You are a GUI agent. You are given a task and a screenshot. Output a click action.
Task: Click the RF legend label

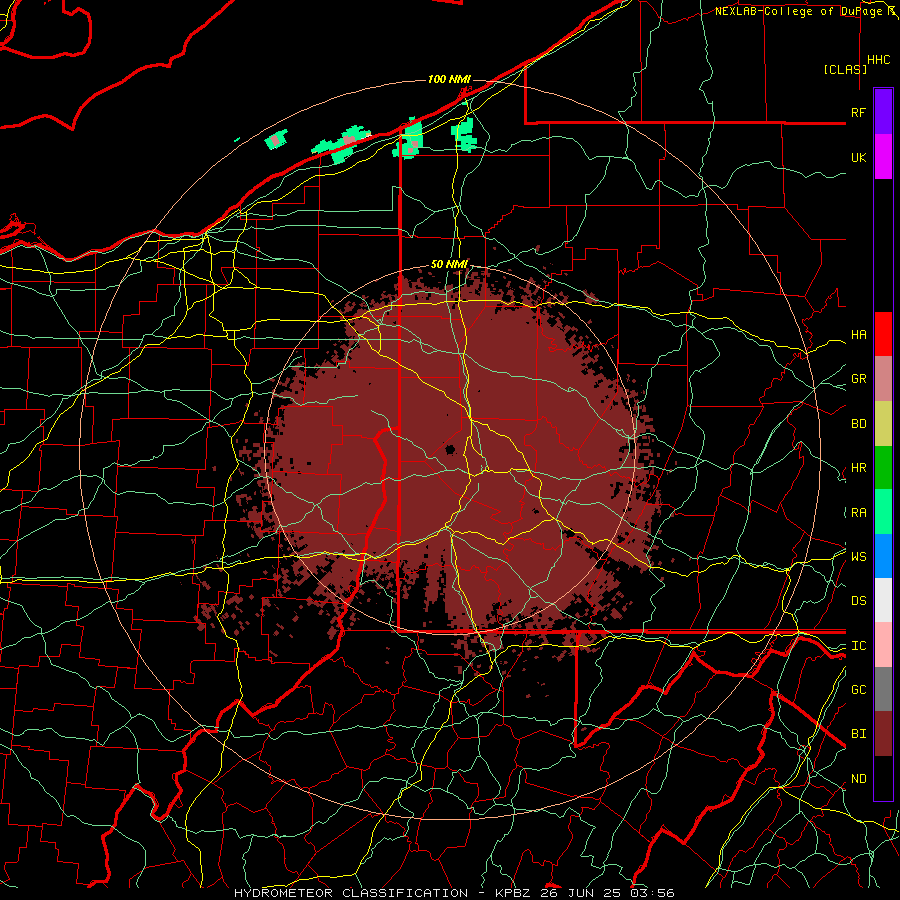[859, 112]
